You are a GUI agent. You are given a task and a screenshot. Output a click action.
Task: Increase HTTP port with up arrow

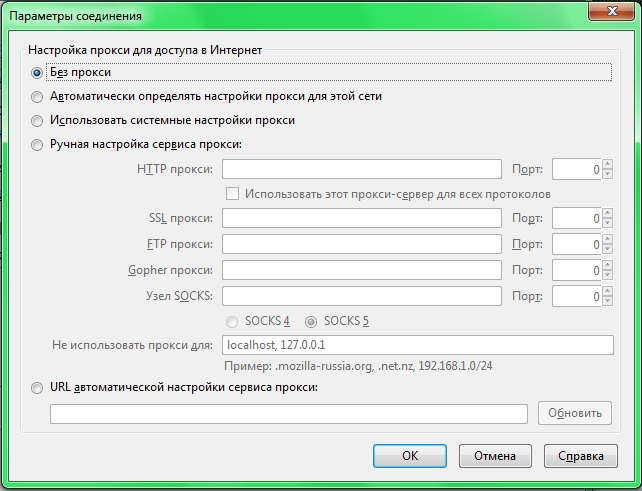click(x=608, y=164)
